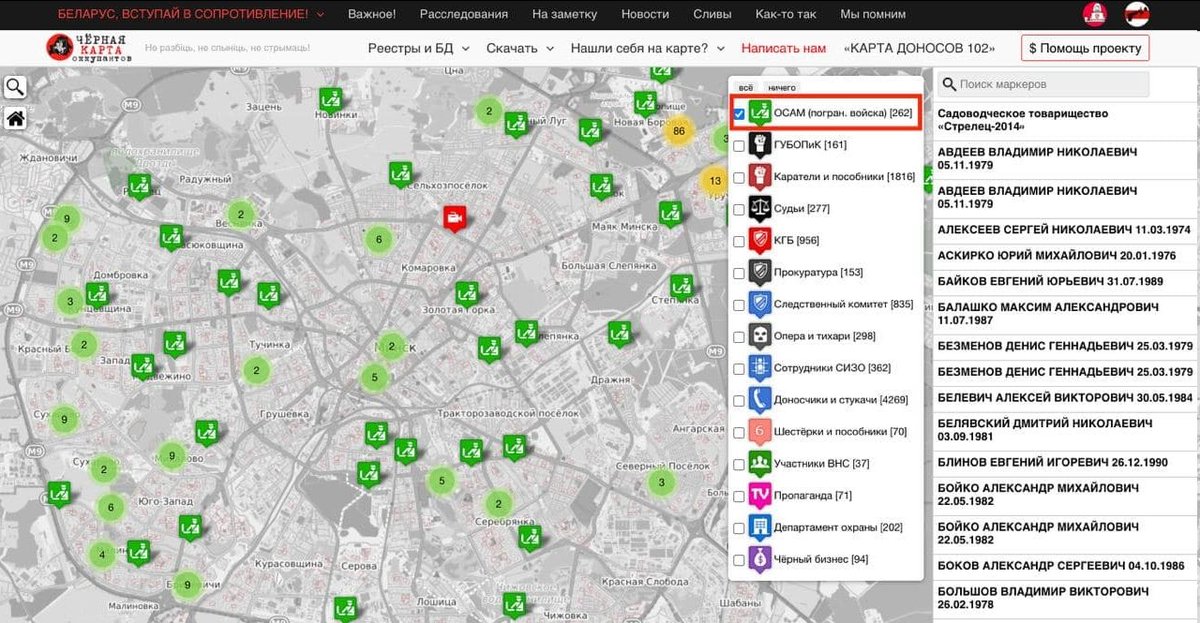Click the white-red-white flag icon top right

click(x=1137, y=14)
